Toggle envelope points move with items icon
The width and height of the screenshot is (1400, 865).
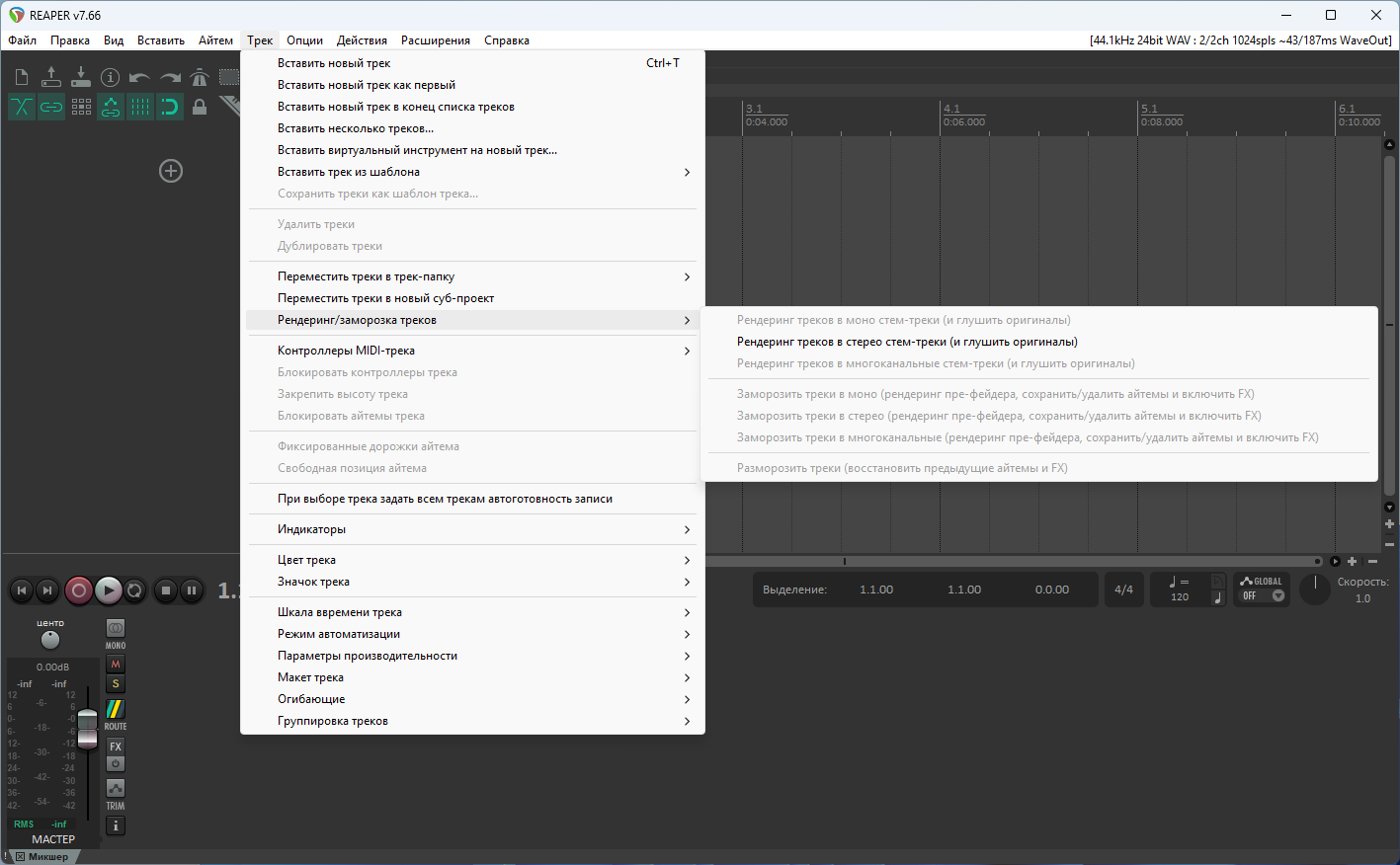111,107
